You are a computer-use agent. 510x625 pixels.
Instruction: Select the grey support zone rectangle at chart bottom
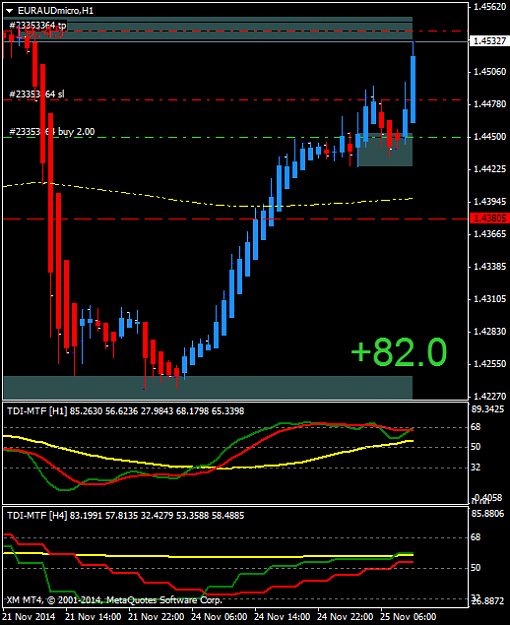click(208, 387)
